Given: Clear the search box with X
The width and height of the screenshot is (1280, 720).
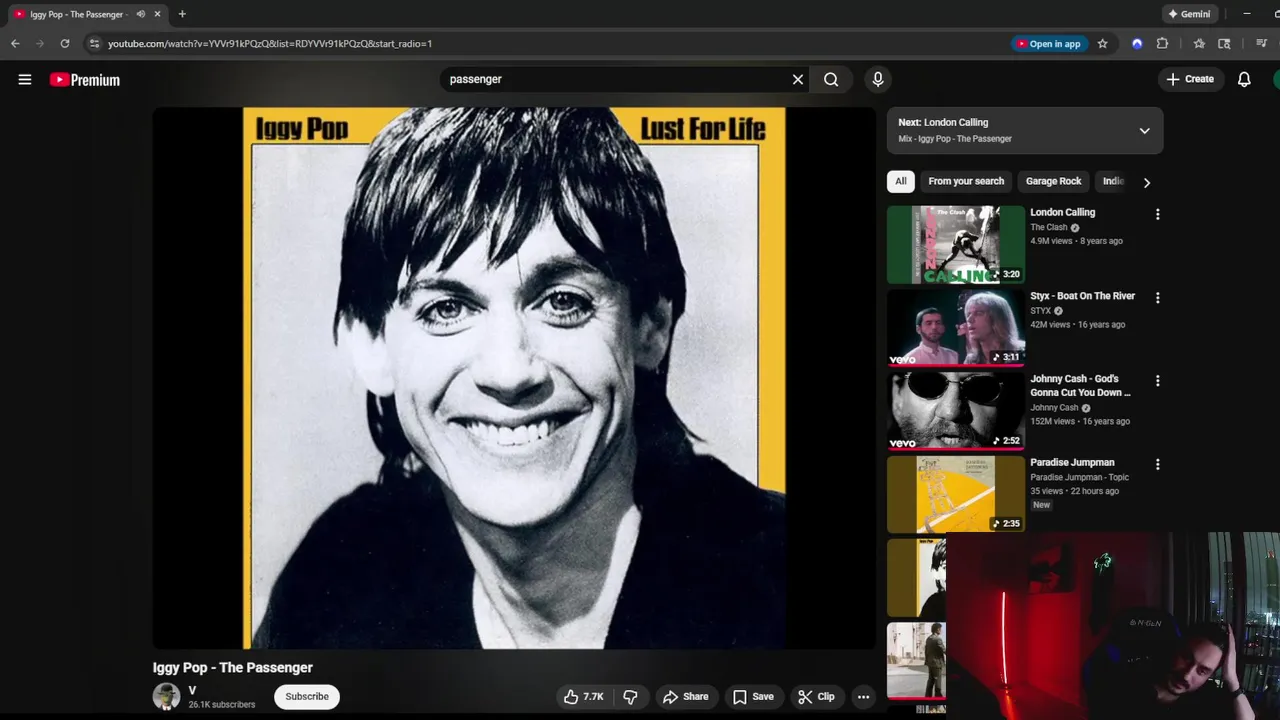Looking at the screenshot, I should coord(798,79).
